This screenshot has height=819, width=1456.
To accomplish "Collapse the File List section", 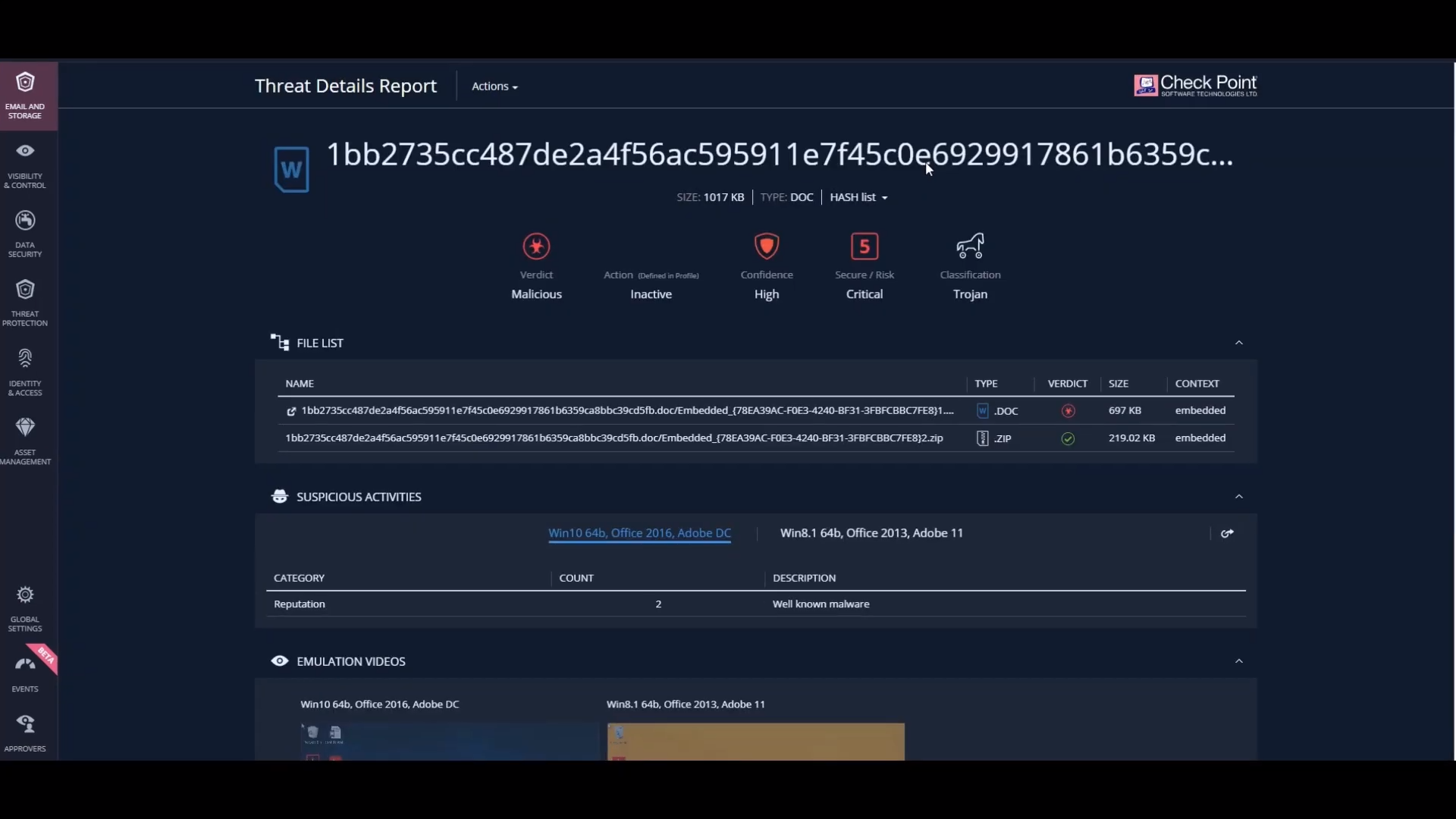I will pos(1239,343).
